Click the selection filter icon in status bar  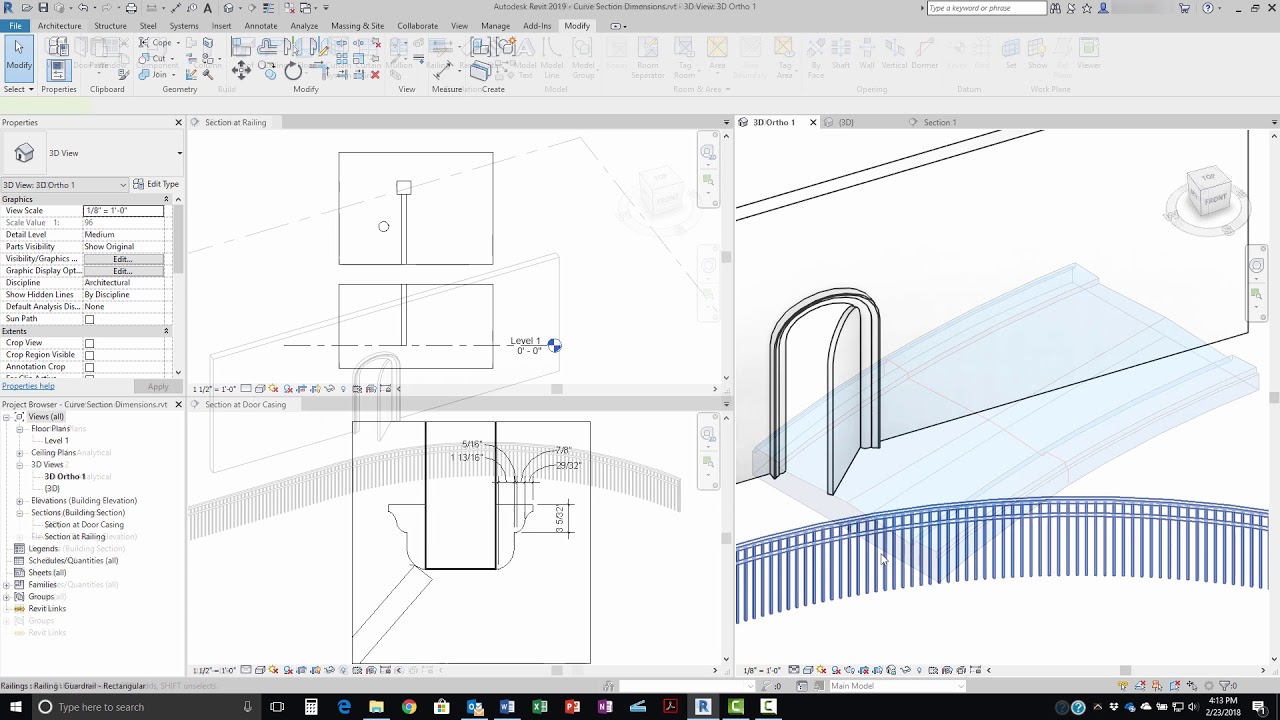(1227, 686)
